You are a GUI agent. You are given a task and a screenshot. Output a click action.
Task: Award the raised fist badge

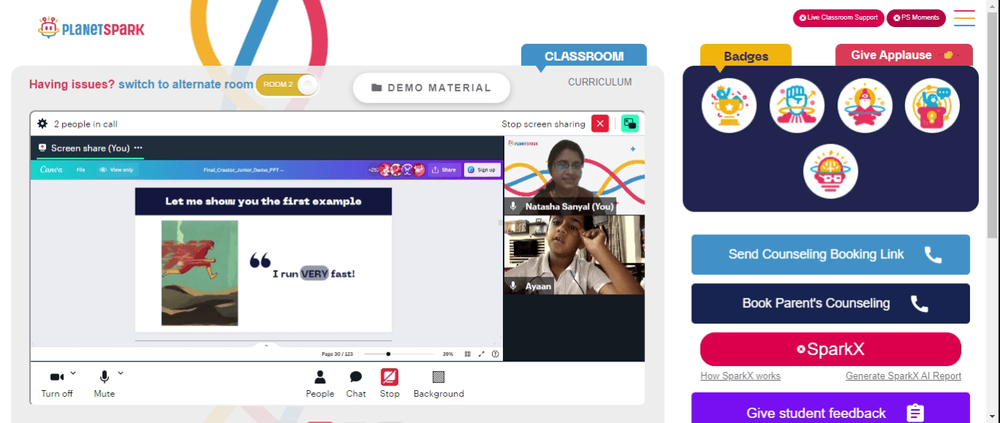[797, 105]
